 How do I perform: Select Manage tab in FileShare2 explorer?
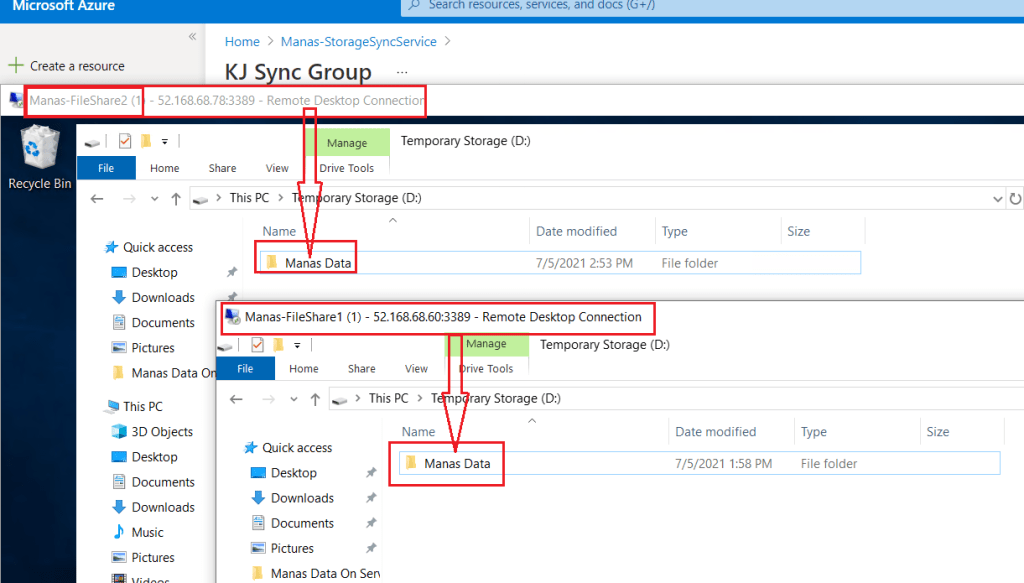[x=347, y=143]
